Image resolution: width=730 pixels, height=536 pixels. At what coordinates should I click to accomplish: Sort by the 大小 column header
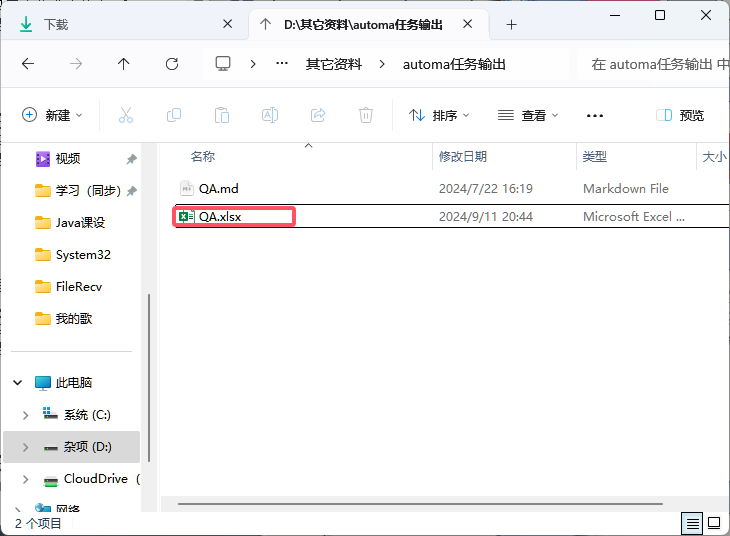pyautogui.click(x=714, y=156)
